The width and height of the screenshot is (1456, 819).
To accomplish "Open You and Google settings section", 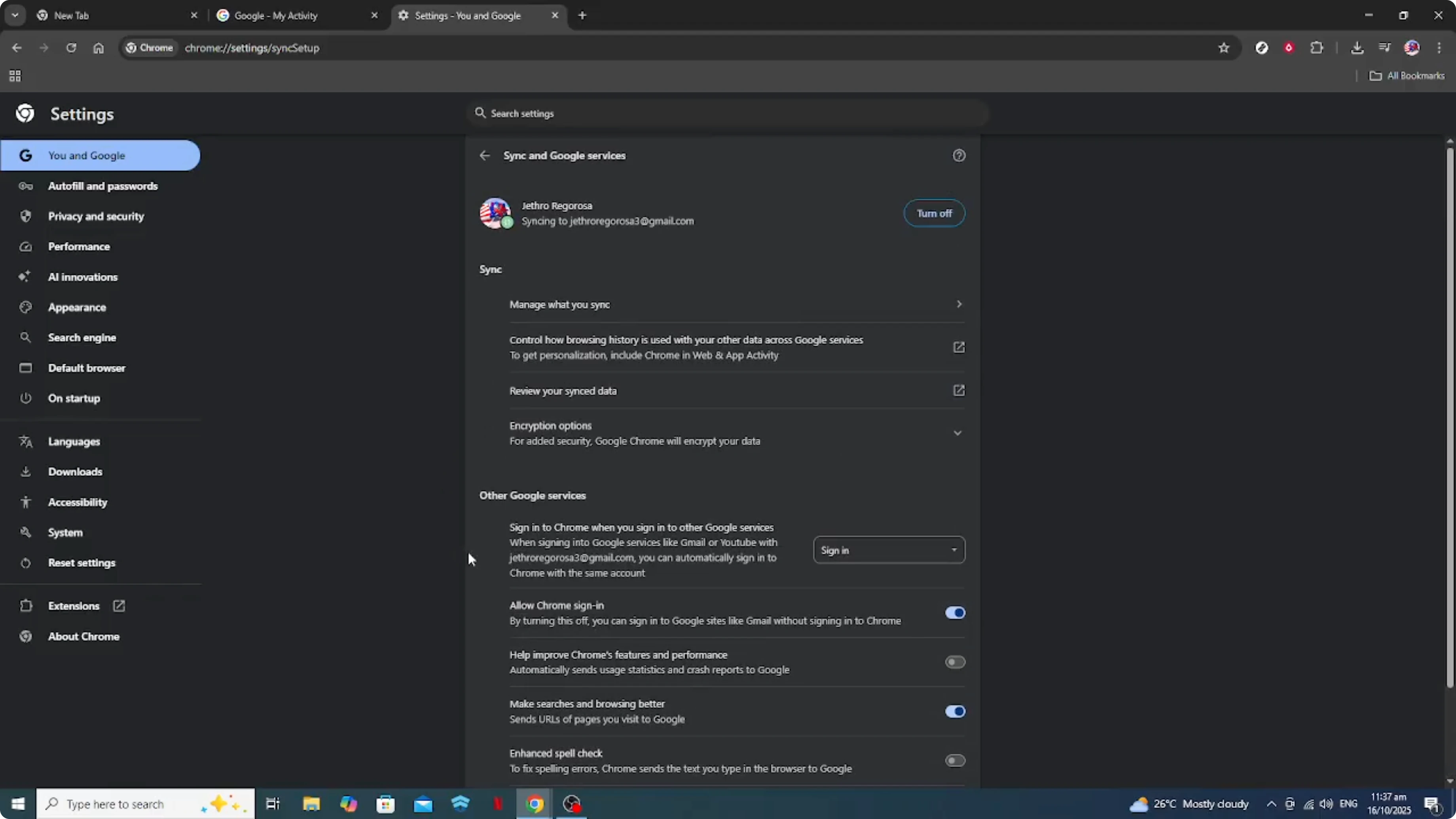I will pyautogui.click(x=100, y=155).
